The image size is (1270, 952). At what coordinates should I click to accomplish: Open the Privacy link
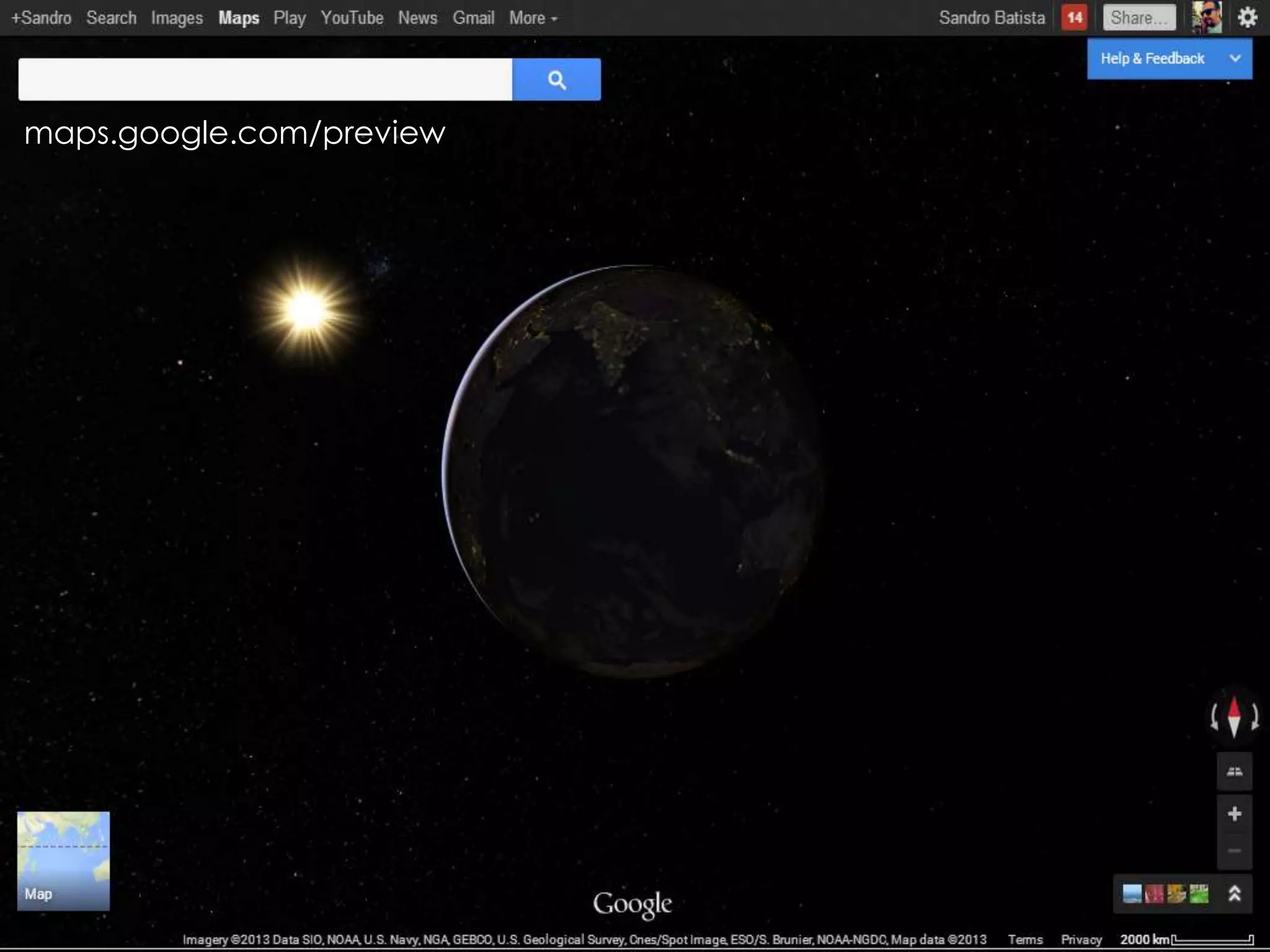1081,940
